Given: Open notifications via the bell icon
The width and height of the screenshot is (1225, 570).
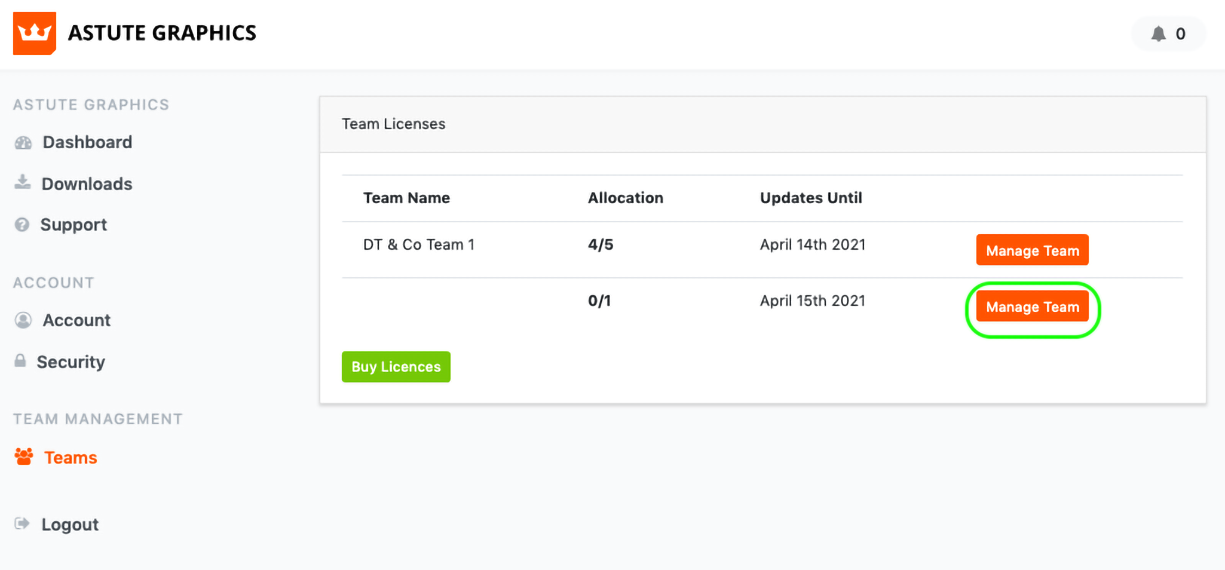Looking at the screenshot, I should [x=1158, y=34].
